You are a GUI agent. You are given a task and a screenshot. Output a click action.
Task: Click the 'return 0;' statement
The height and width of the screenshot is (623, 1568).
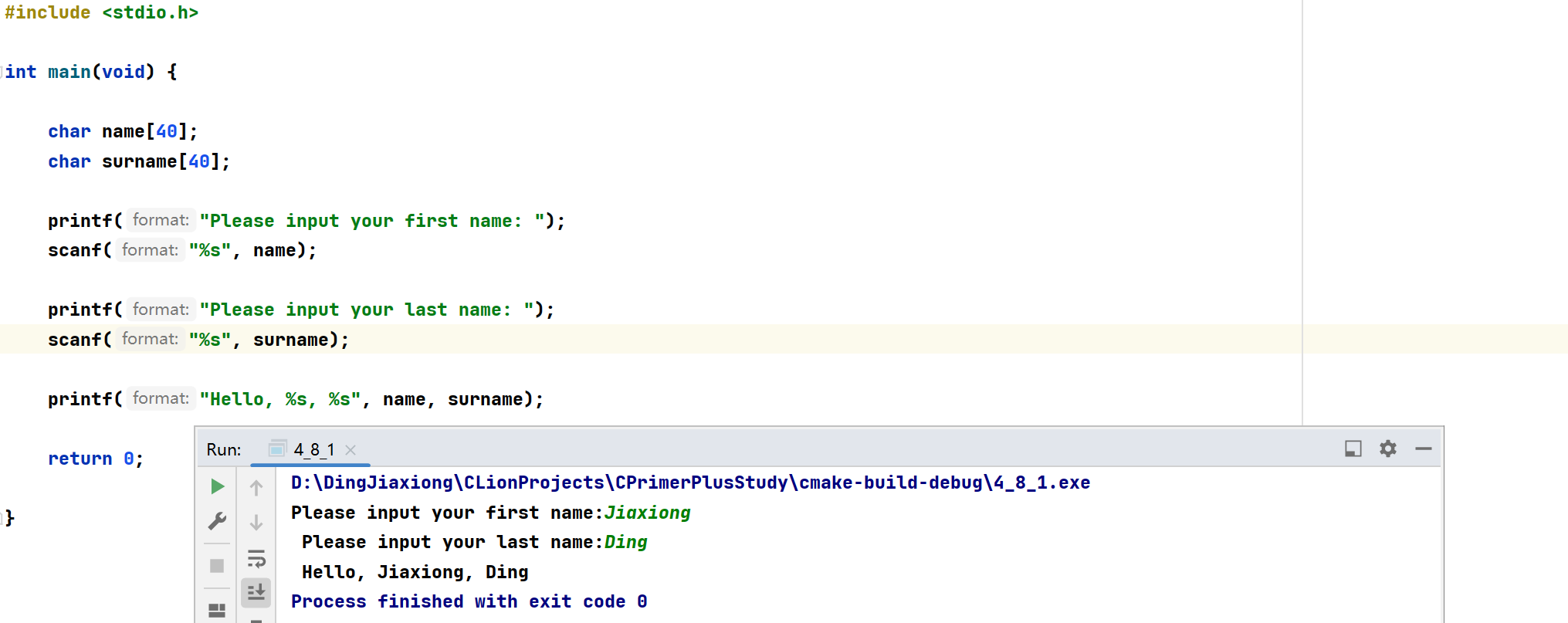(x=96, y=459)
